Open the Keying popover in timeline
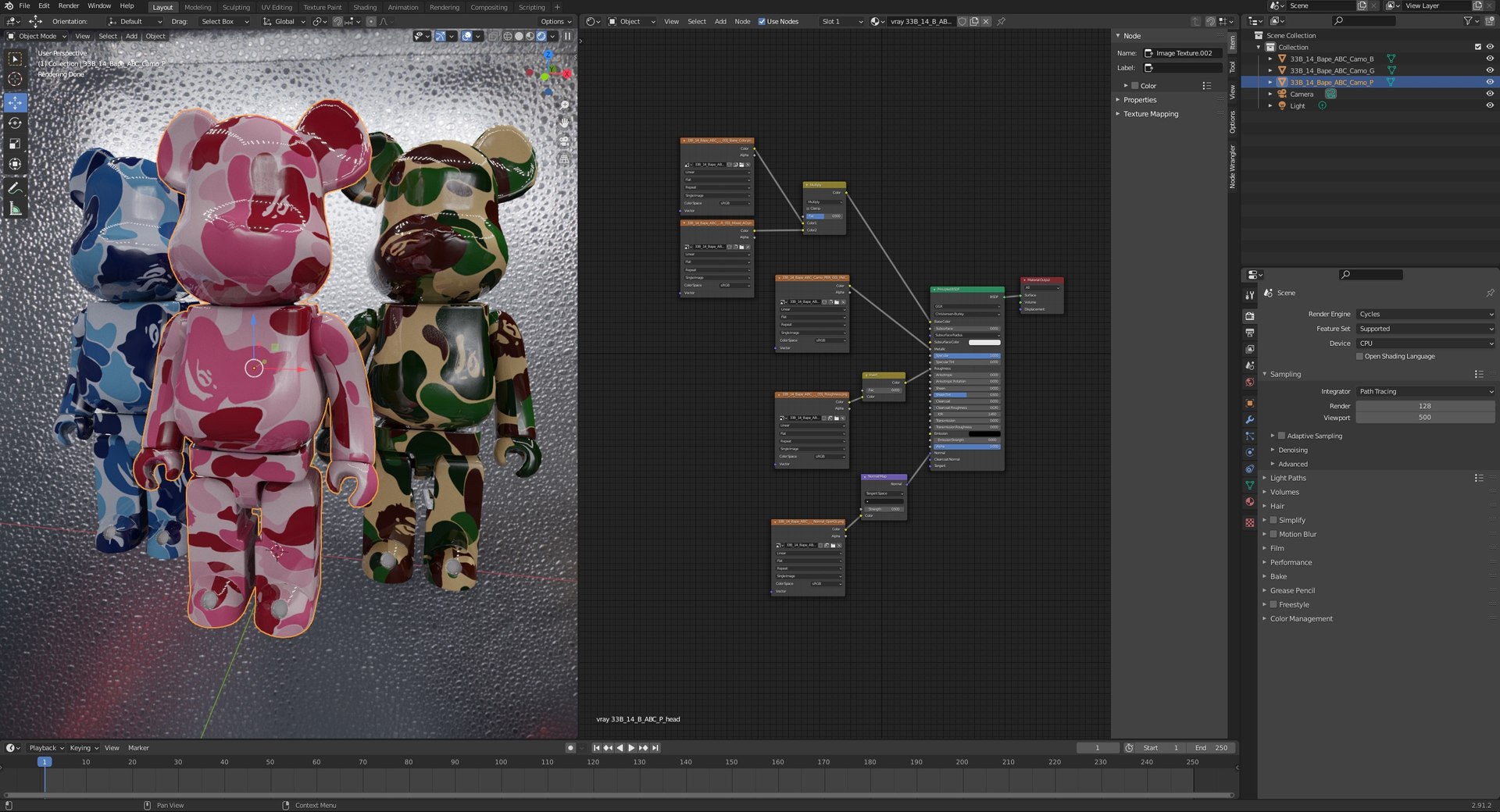1500x812 pixels. 84,748
